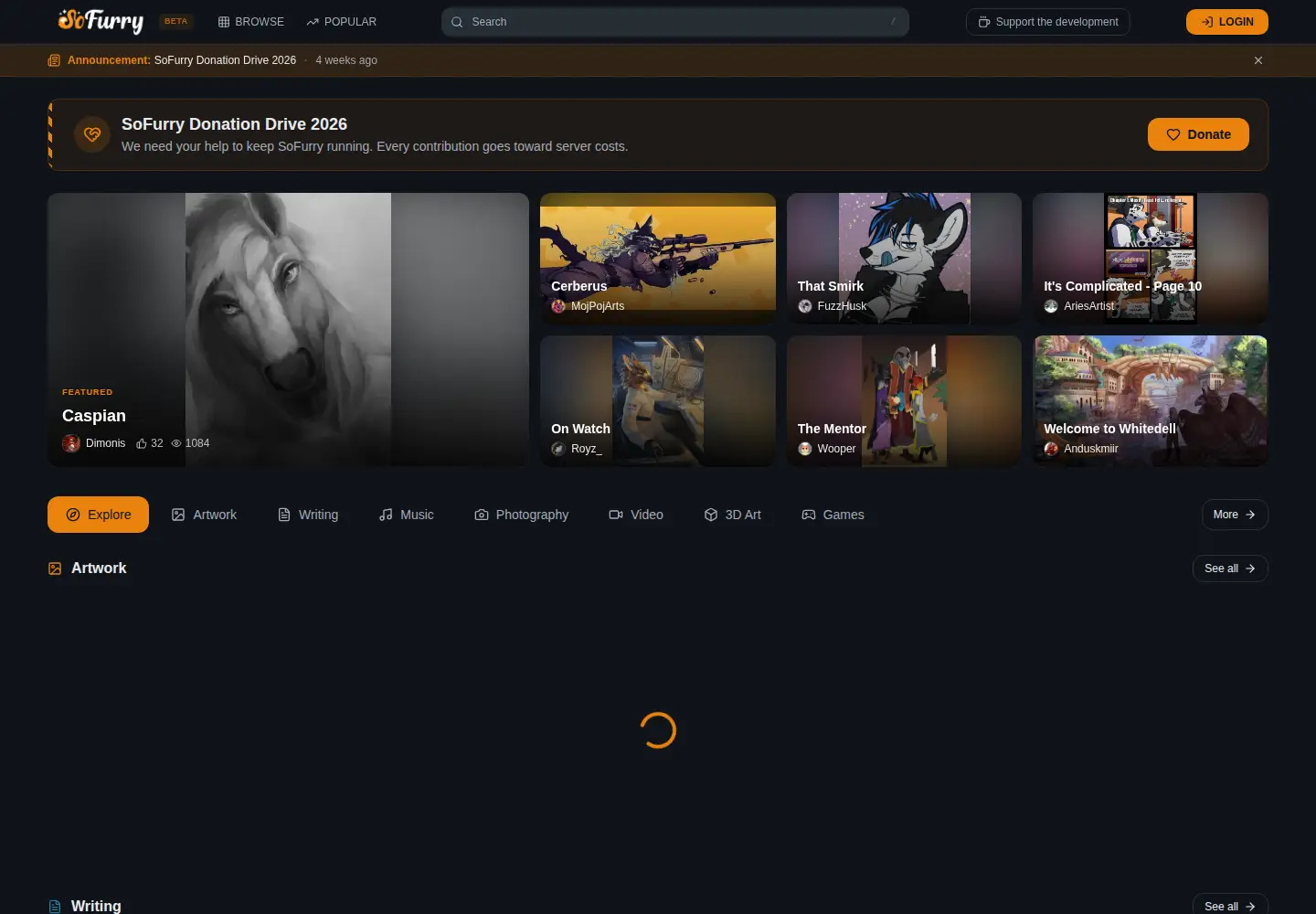
Task: Click Wooper avatar on The Mentor card
Action: [805, 449]
